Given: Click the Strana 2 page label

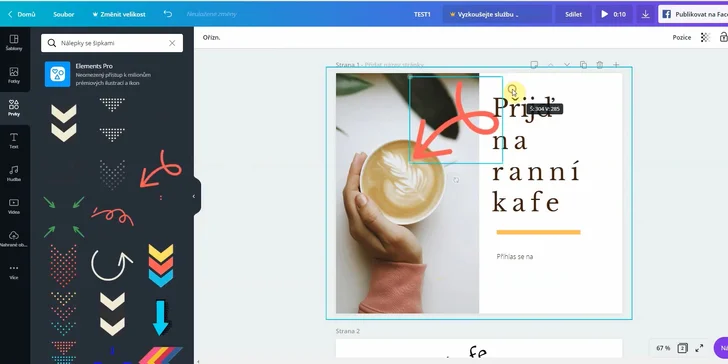Looking at the screenshot, I should tap(348, 331).
